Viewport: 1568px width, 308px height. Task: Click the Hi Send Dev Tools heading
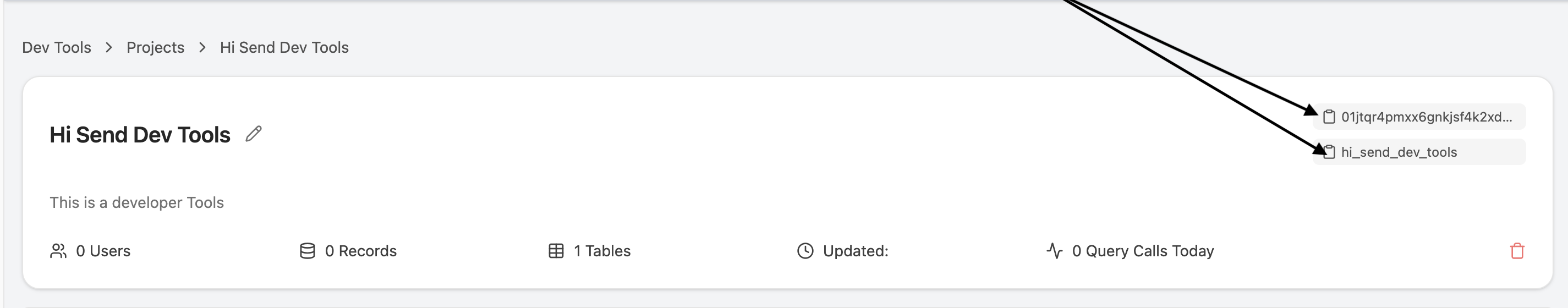(x=140, y=135)
